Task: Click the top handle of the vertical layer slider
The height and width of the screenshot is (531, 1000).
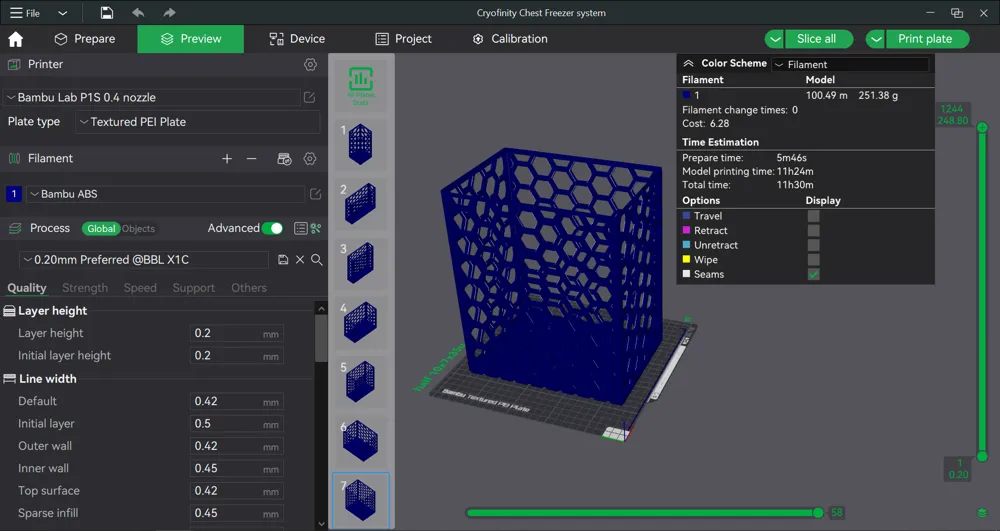Action: [982, 127]
